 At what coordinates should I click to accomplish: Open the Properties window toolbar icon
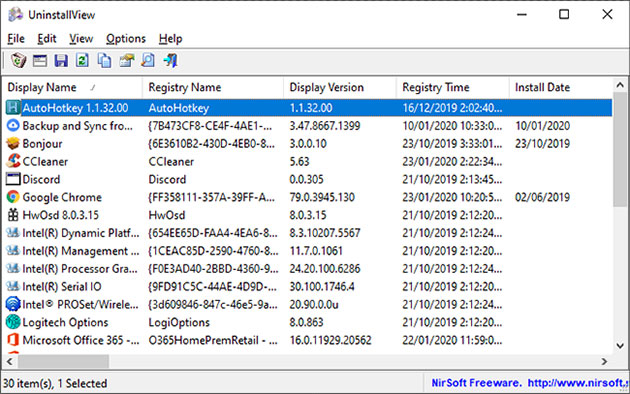pyautogui.click(x=40, y=61)
